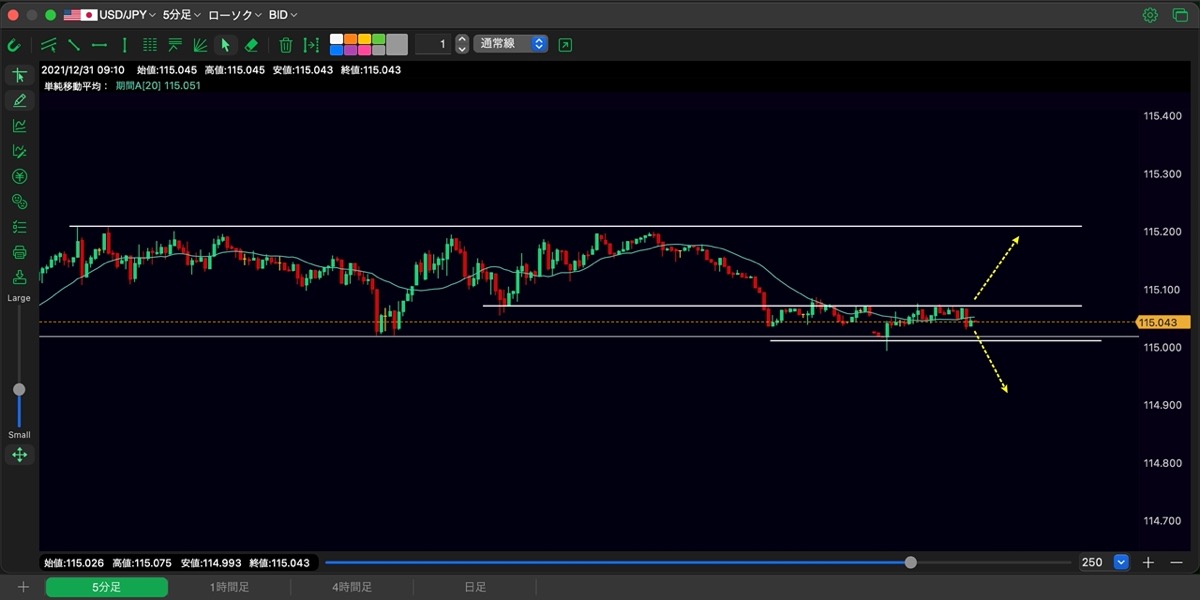Select the vertical line drawing tool
1200x600 pixels.
[x=124, y=45]
